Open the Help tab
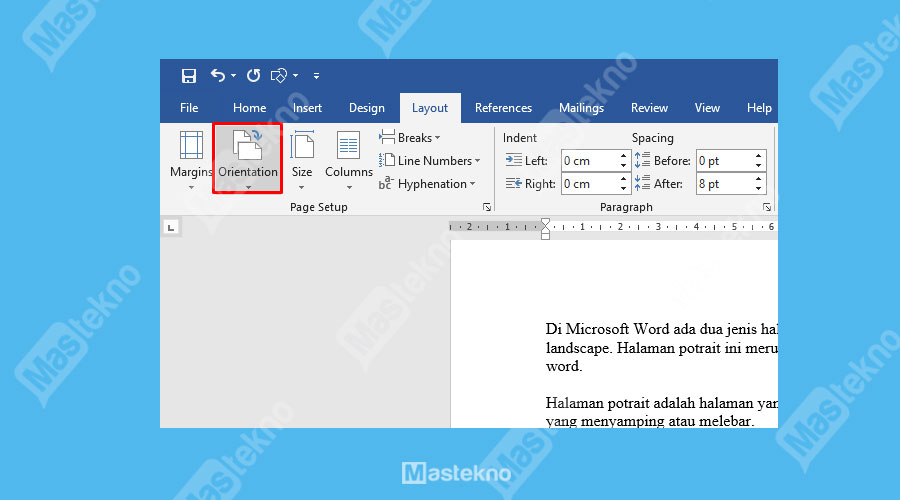Image resolution: width=900 pixels, height=500 pixels. 759,108
